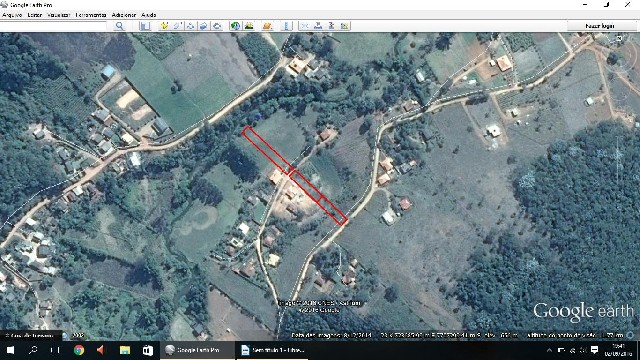The height and width of the screenshot is (360, 640).
Task: Show hidden system tray icons
Action: (549, 350)
